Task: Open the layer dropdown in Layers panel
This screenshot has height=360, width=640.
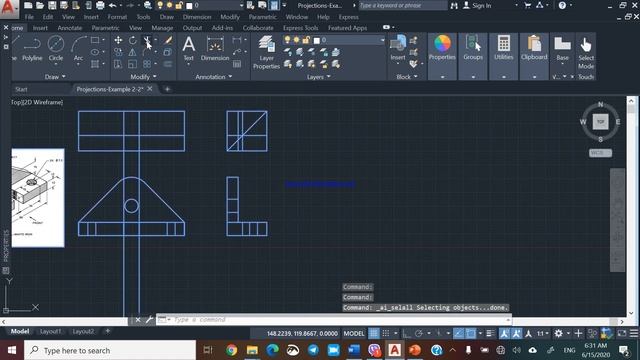Action: (382, 40)
